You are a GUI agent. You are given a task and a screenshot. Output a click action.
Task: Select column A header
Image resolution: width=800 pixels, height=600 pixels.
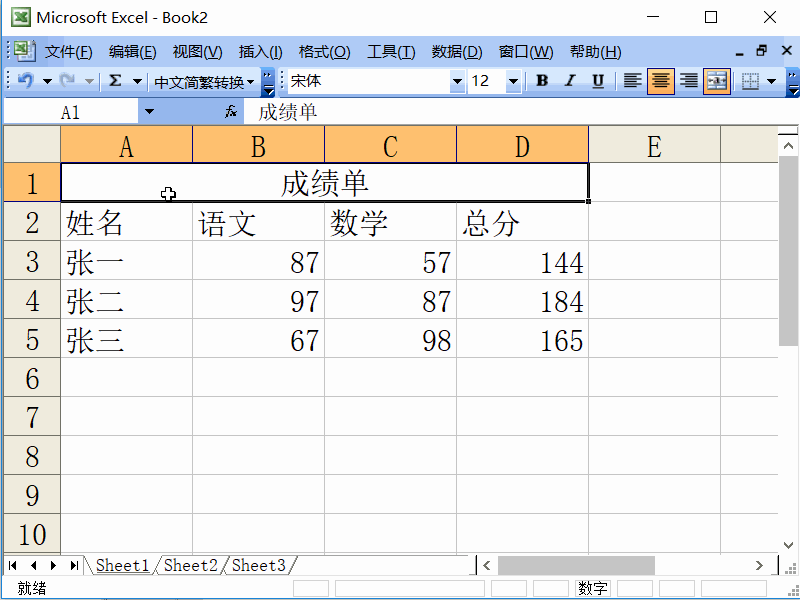coord(127,145)
